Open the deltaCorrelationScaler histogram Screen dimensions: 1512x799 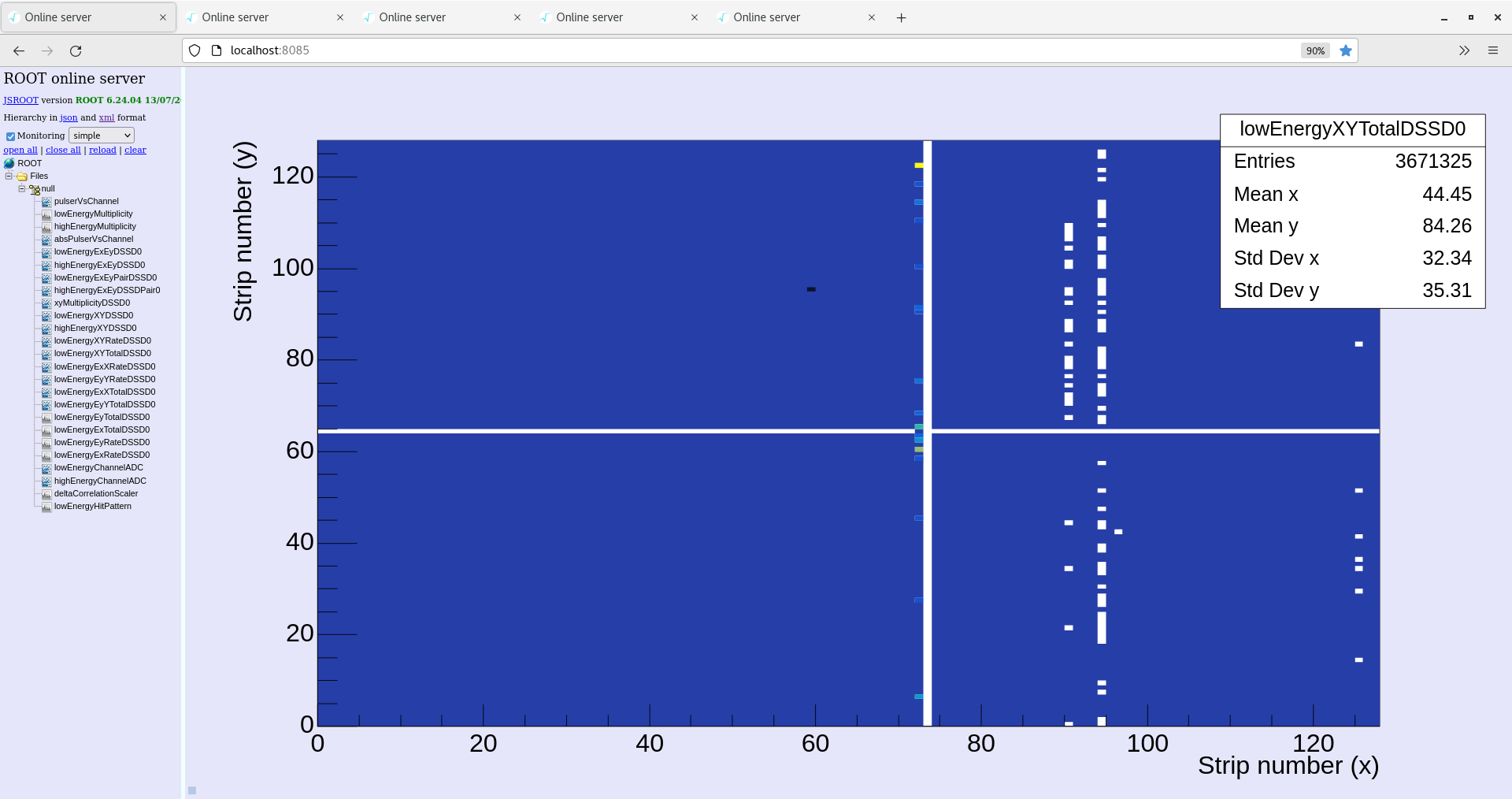pyautogui.click(x=96, y=493)
